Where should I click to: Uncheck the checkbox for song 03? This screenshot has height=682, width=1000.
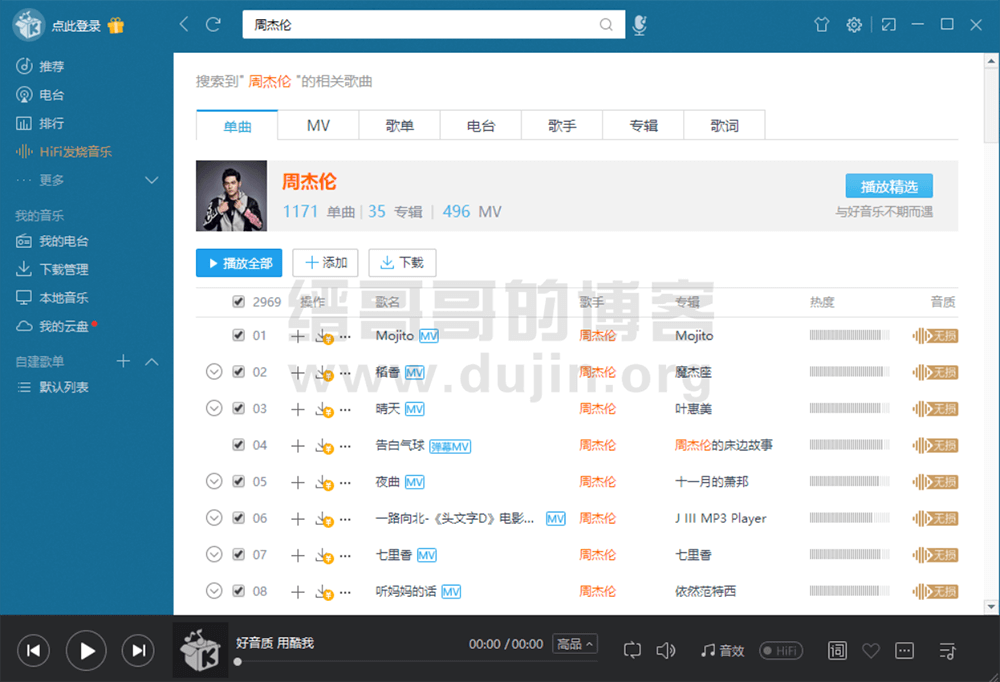[x=239, y=408]
